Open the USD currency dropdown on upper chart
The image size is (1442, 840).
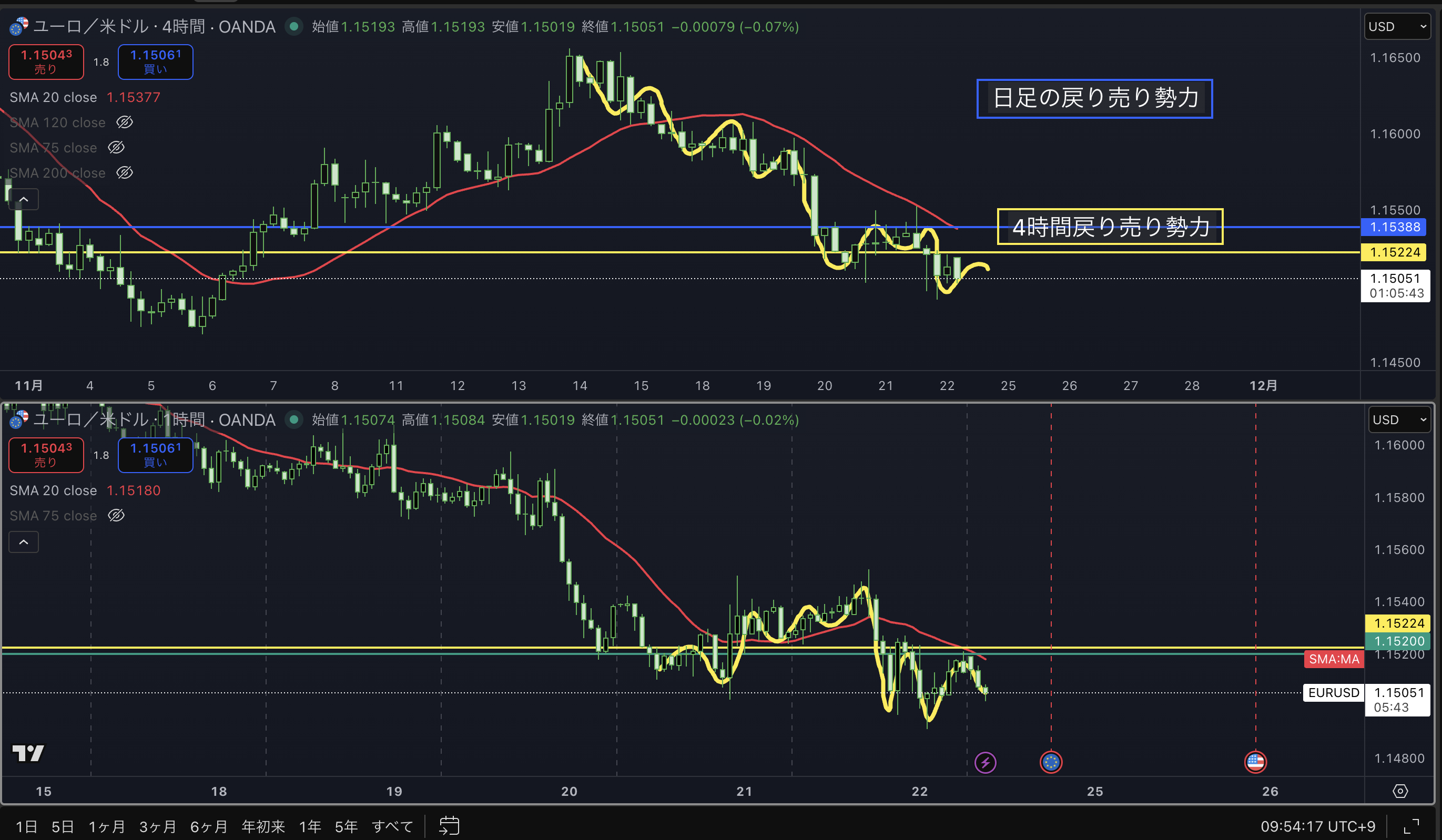(1397, 27)
